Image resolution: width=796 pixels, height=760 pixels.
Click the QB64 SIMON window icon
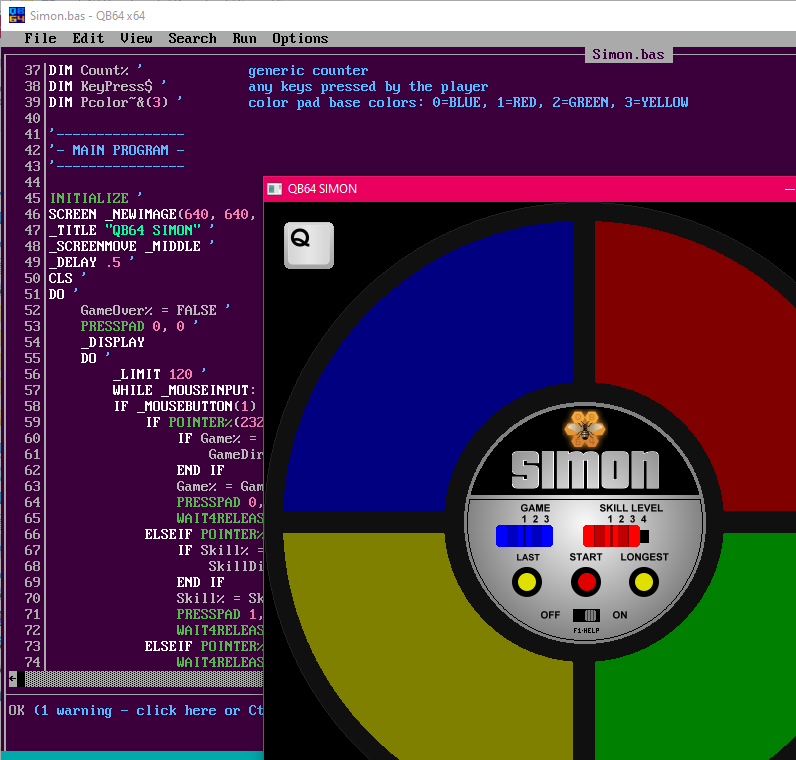(x=275, y=188)
